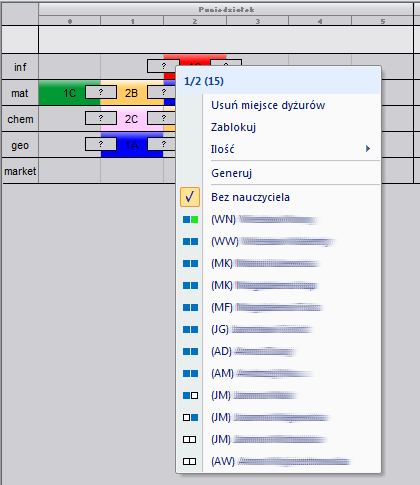Select Usuń miejsce dyżurów menu entry
Image resolution: width=420 pixels, height=485 pixels.
pyautogui.click(x=268, y=105)
